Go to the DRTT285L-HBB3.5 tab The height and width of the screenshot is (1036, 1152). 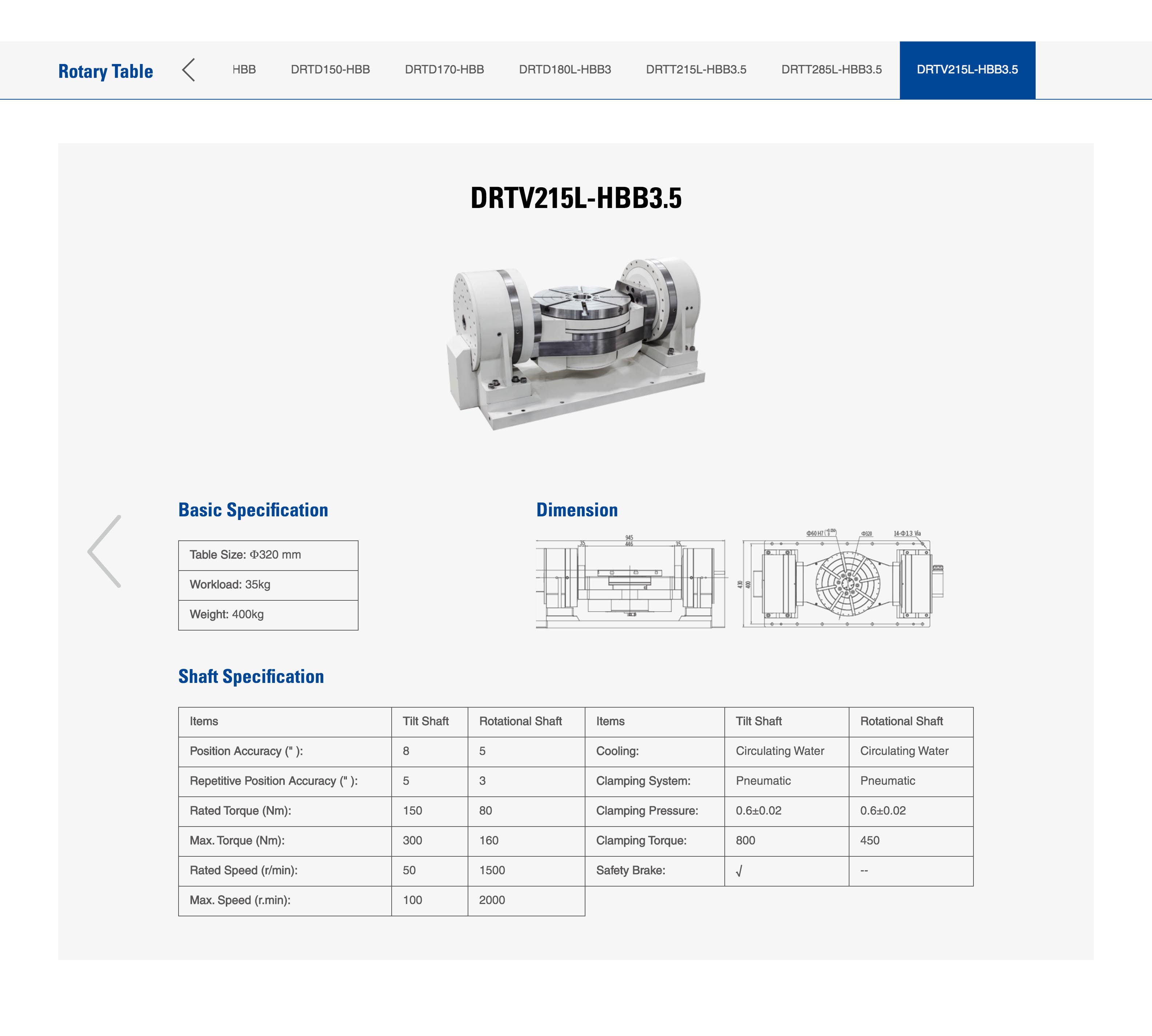coord(831,69)
